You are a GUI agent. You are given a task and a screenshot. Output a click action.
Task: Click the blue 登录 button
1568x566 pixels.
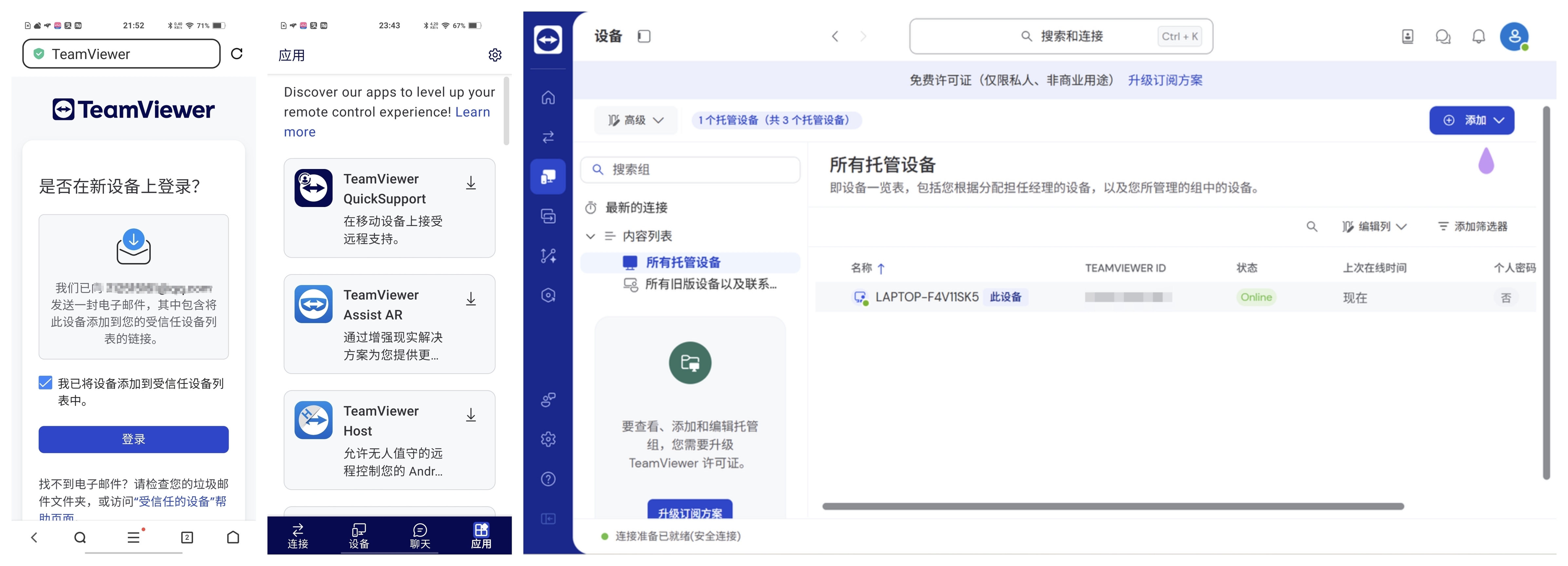click(133, 439)
